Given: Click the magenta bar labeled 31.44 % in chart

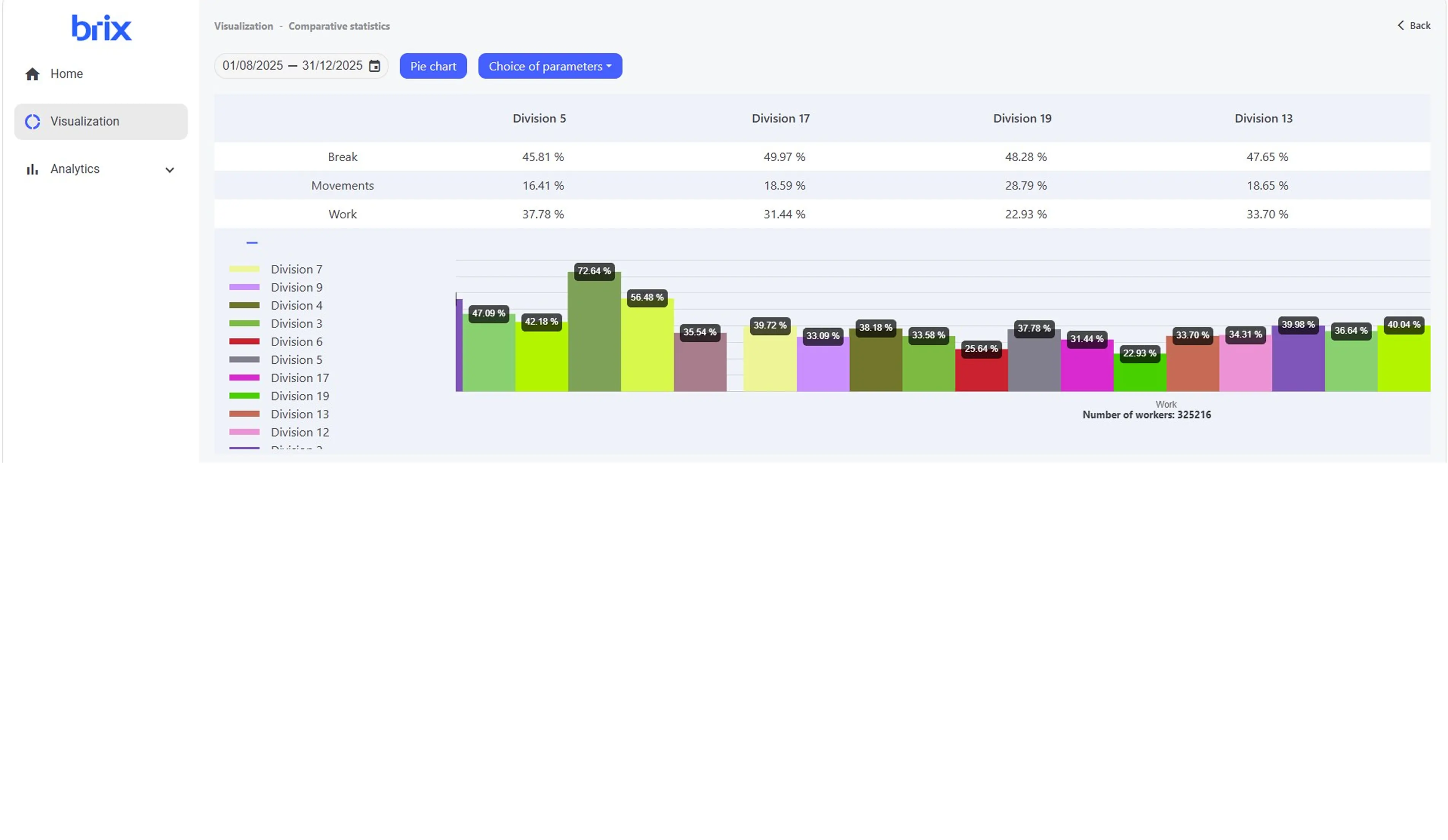Looking at the screenshot, I should (x=1087, y=366).
